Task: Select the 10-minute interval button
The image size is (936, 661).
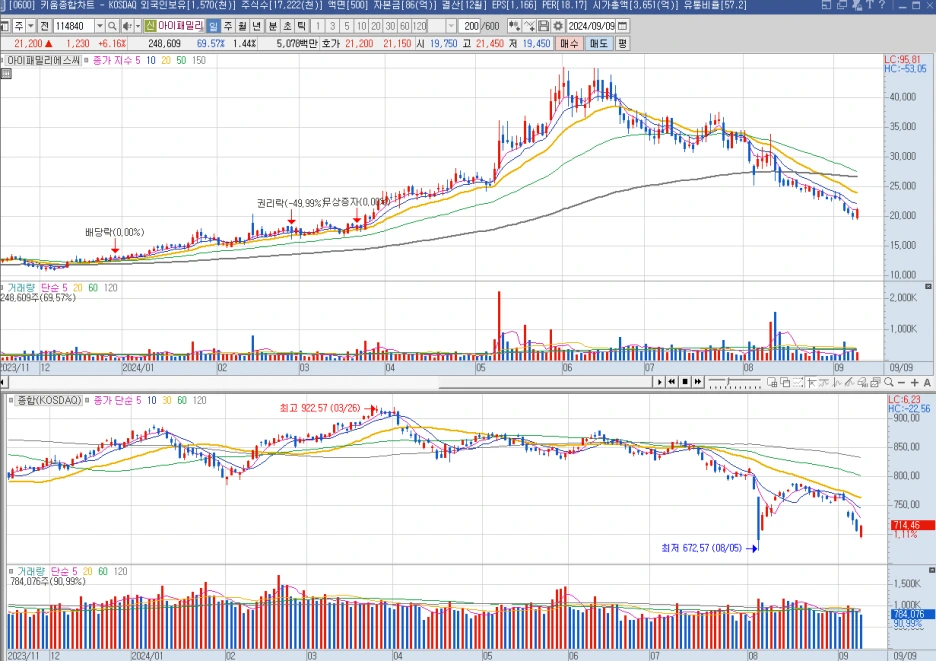Action: coord(361,26)
